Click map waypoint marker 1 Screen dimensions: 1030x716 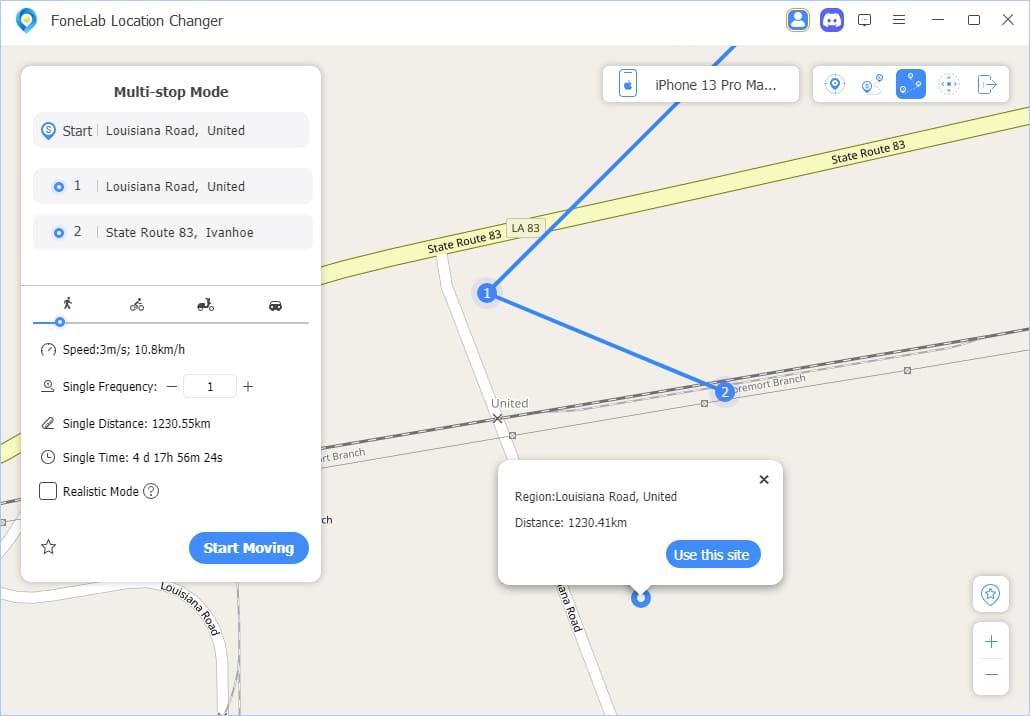tap(487, 293)
